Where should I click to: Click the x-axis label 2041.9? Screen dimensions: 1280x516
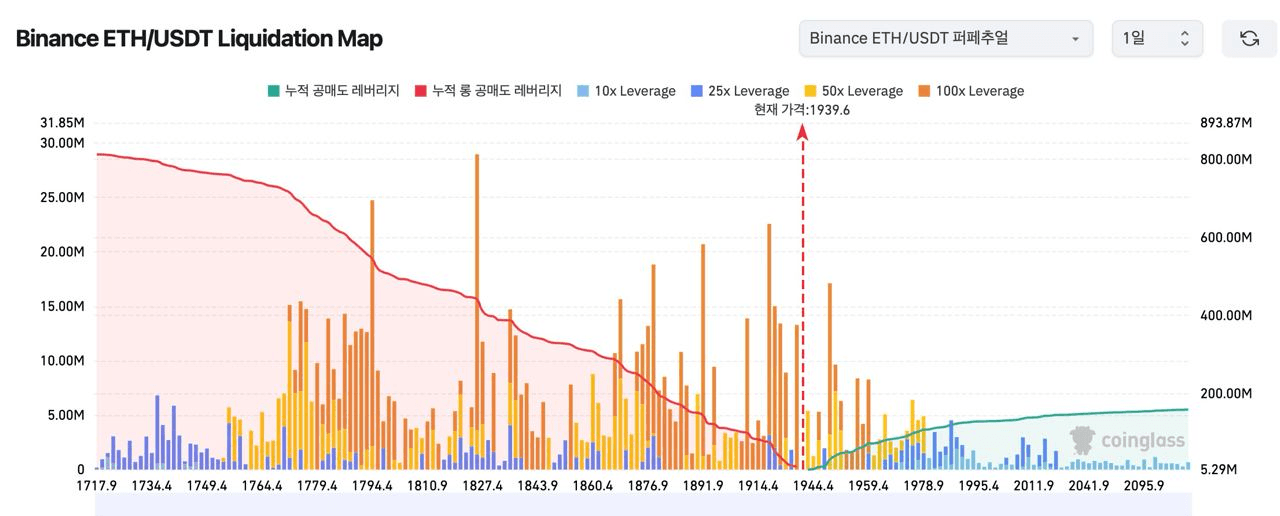(1088, 485)
